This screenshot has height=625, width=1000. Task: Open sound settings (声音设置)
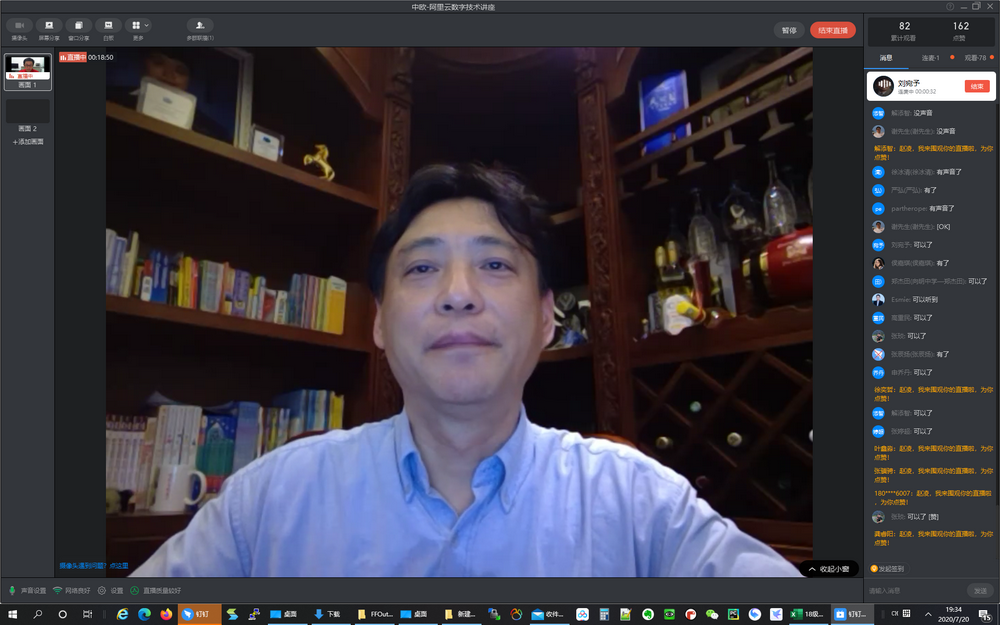(28, 590)
